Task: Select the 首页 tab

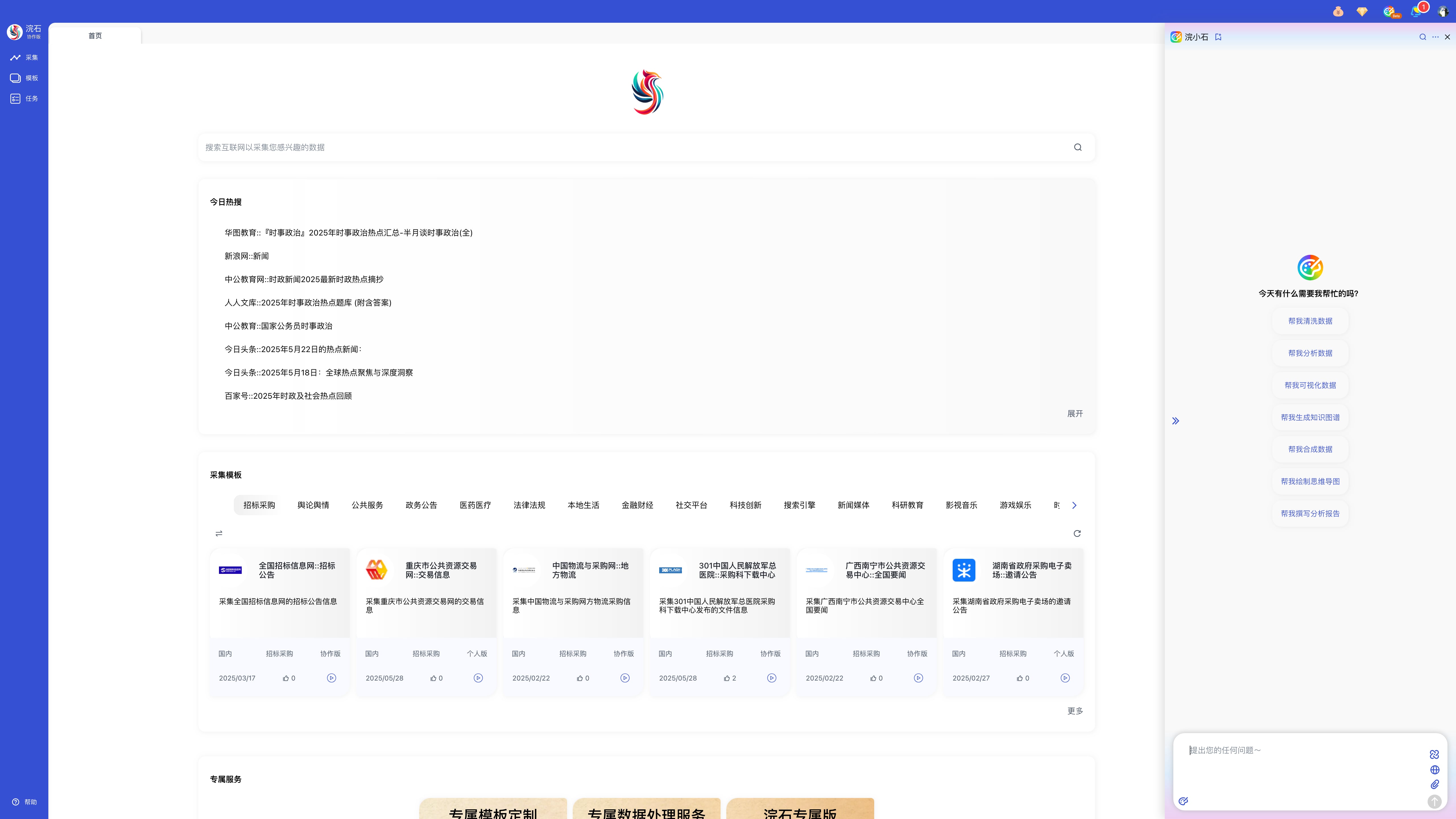Action: [x=95, y=36]
